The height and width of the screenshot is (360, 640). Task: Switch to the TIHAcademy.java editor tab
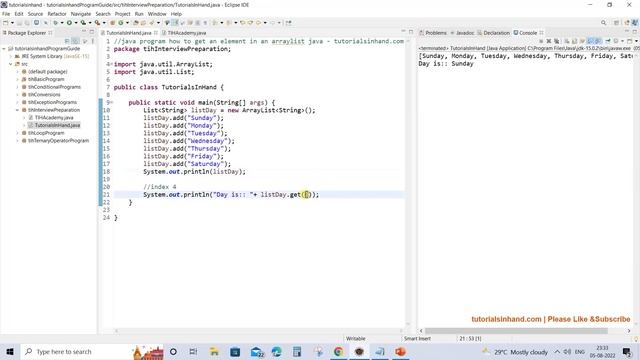pos(187,33)
